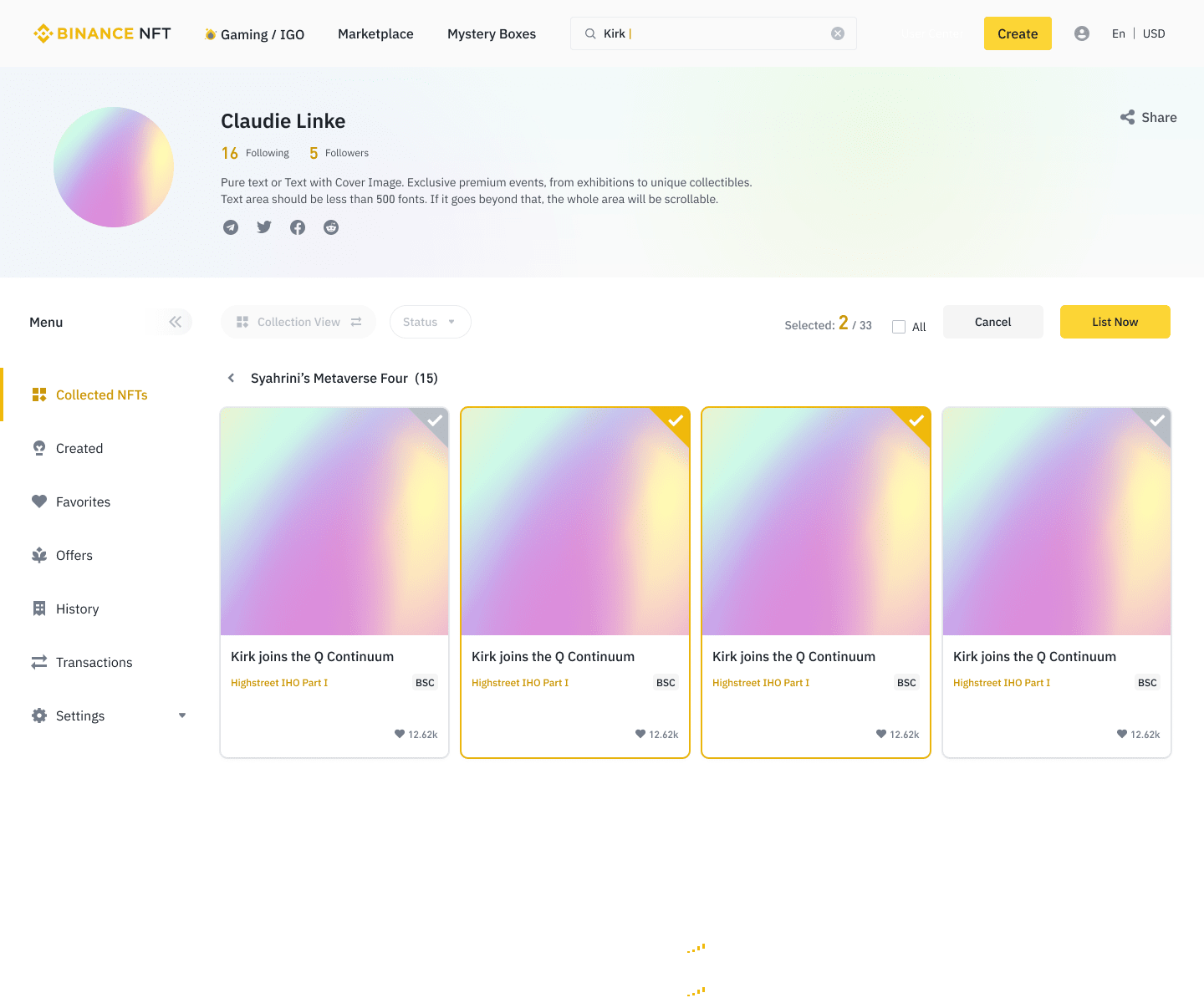Image resolution: width=1204 pixels, height=1003 pixels.
Task: Toggle selection checkmark on the first NFT card
Action: click(435, 420)
